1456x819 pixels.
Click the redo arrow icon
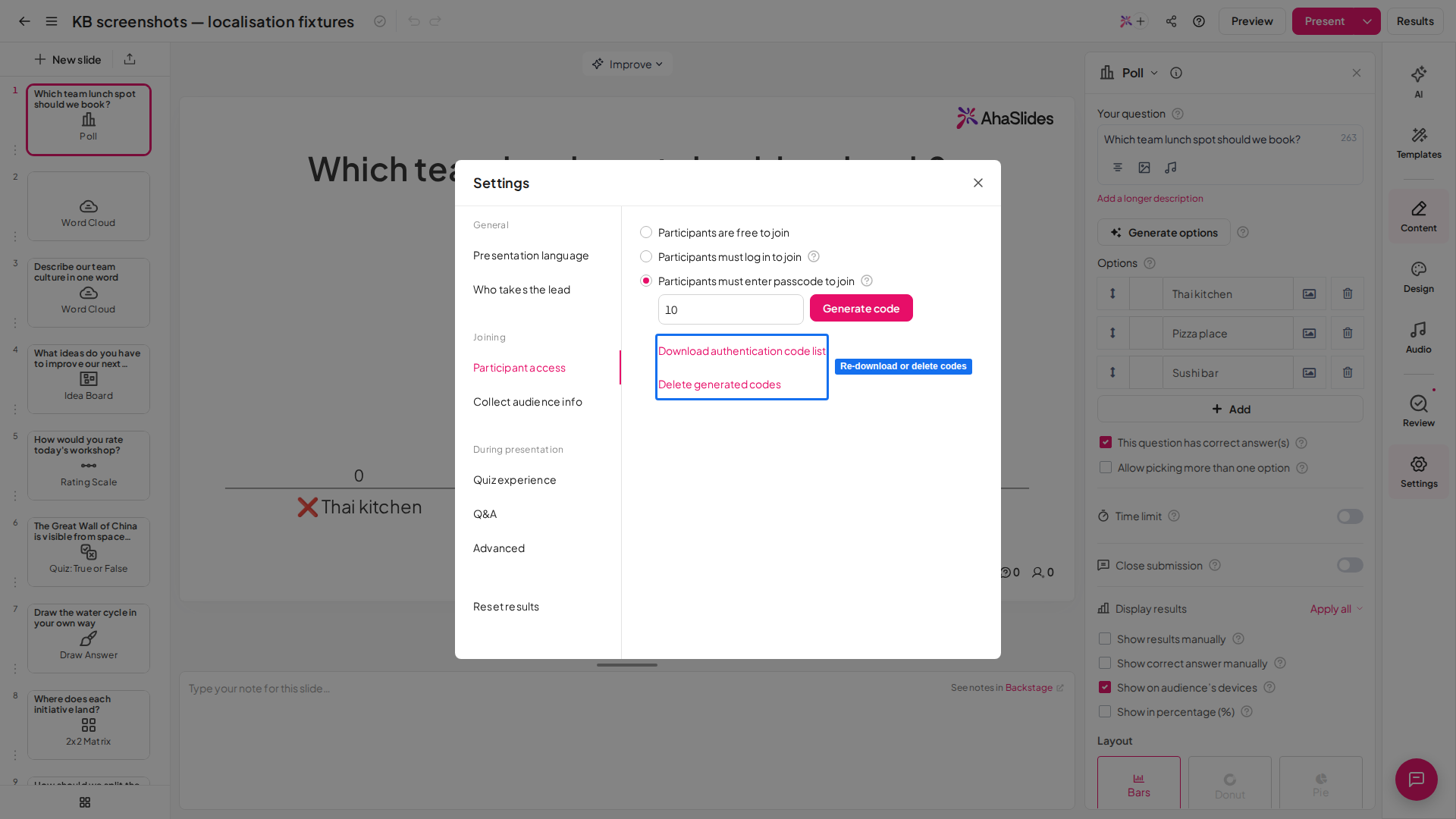tap(435, 21)
